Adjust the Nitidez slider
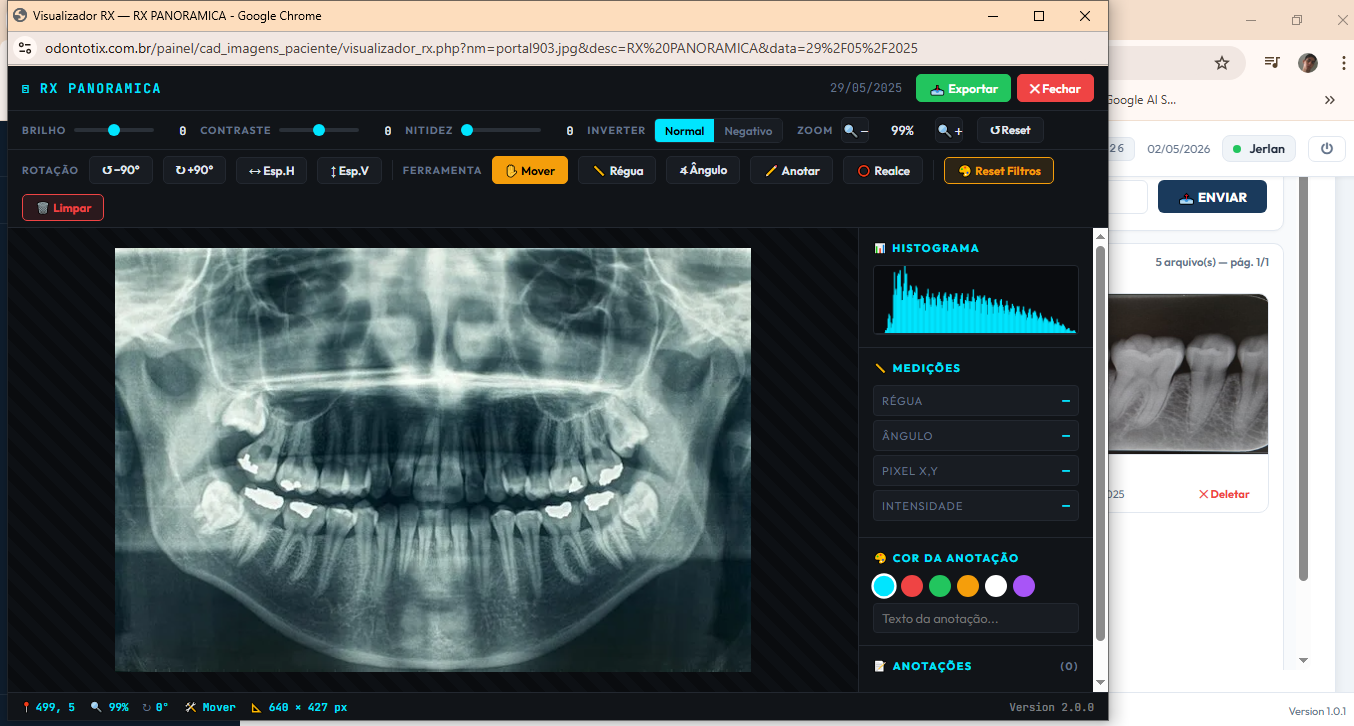 pos(500,130)
